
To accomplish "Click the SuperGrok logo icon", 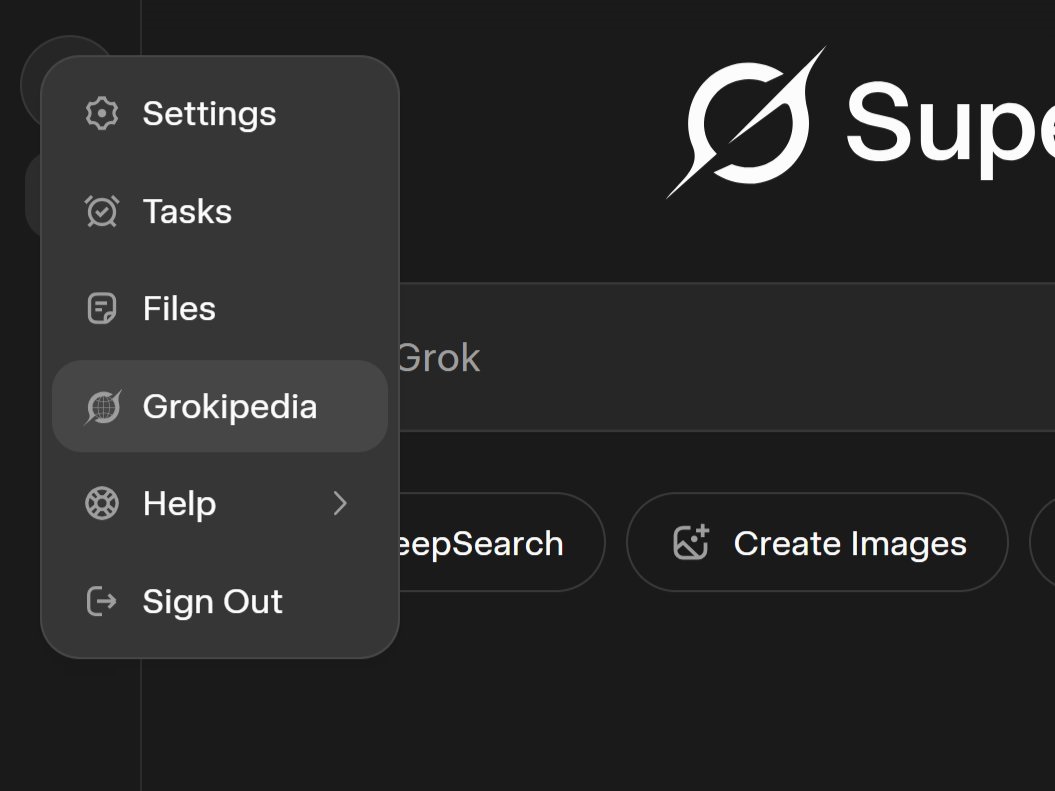I will 747,122.
